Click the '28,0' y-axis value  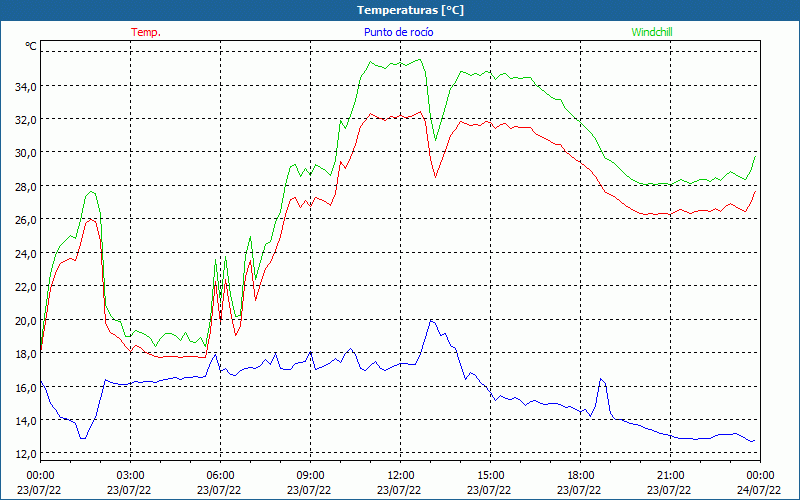click(26, 187)
